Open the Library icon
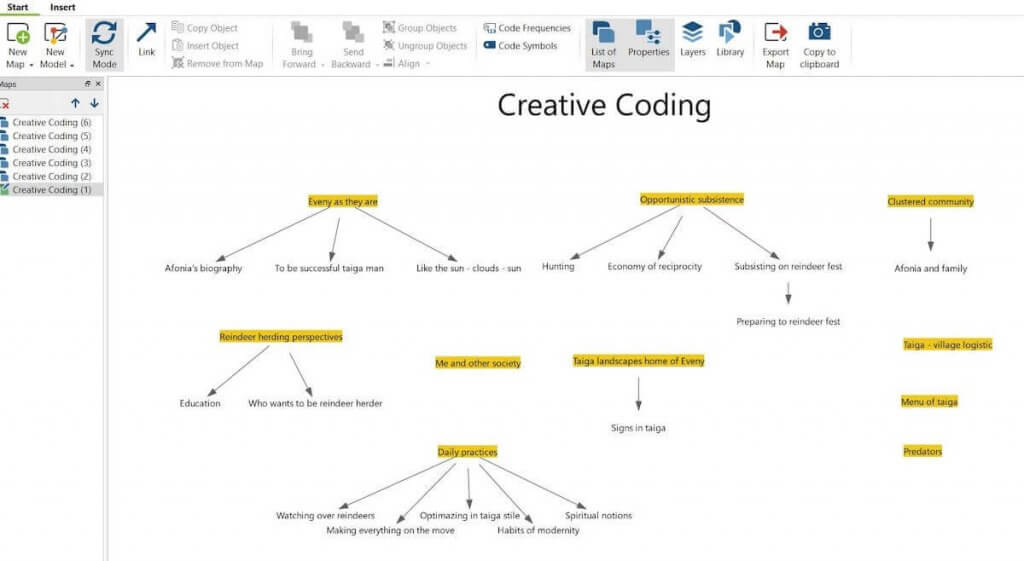Screen dimensions: 1024x561 tap(729, 33)
